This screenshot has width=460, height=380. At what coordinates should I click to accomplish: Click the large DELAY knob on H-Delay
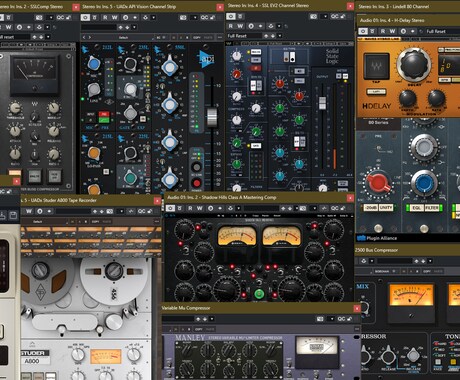coord(414,64)
